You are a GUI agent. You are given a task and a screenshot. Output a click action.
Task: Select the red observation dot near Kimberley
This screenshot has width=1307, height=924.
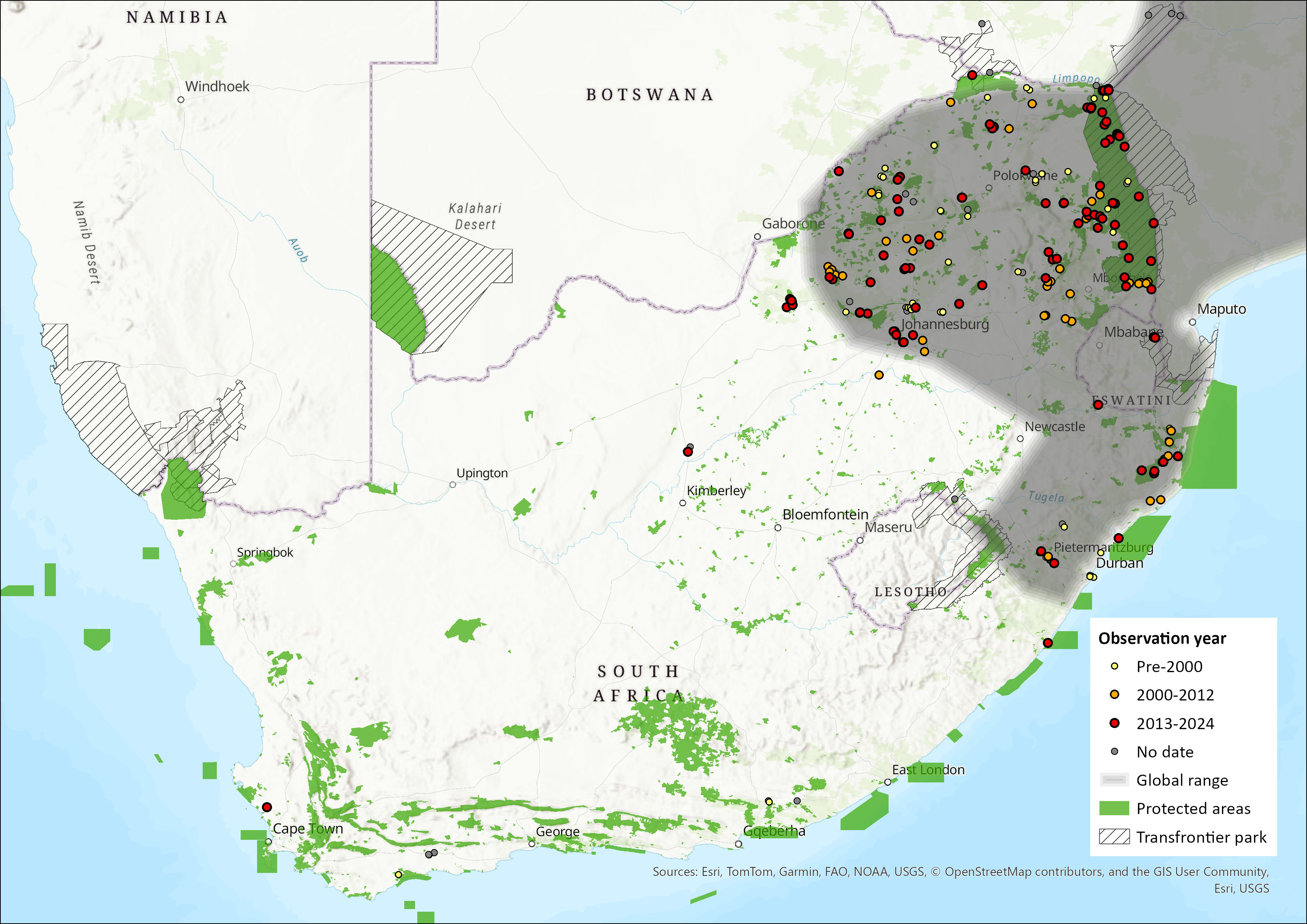688,452
